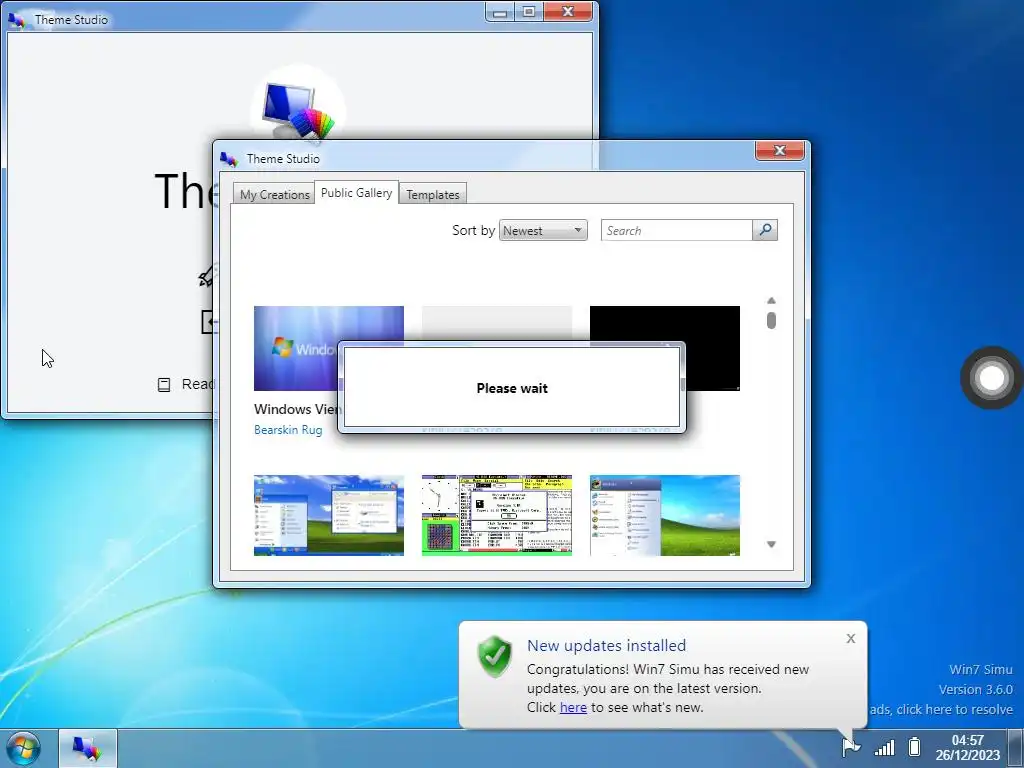The image size is (1024, 768).
Task: Click the gallery scrollbar thumb
Action: click(771, 320)
